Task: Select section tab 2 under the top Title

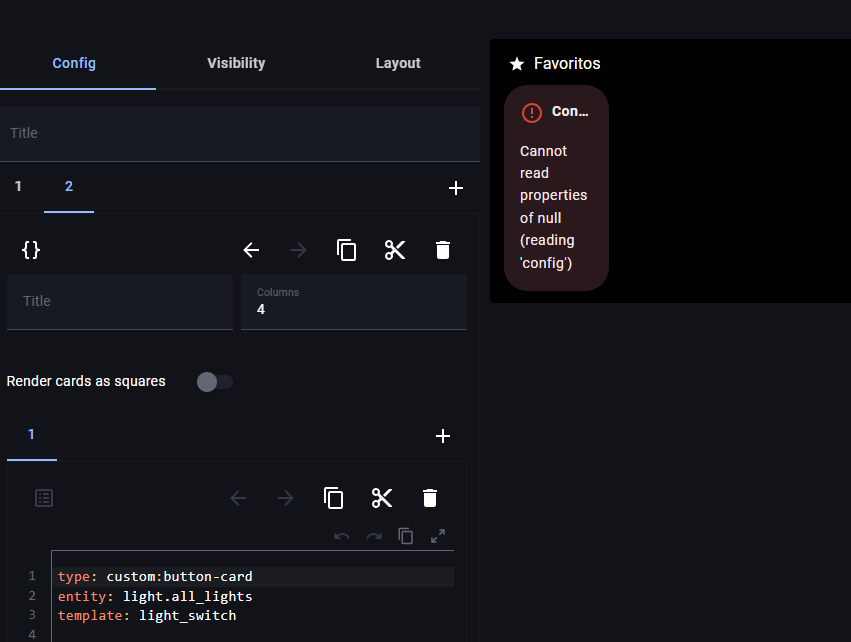Action: (x=69, y=187)
